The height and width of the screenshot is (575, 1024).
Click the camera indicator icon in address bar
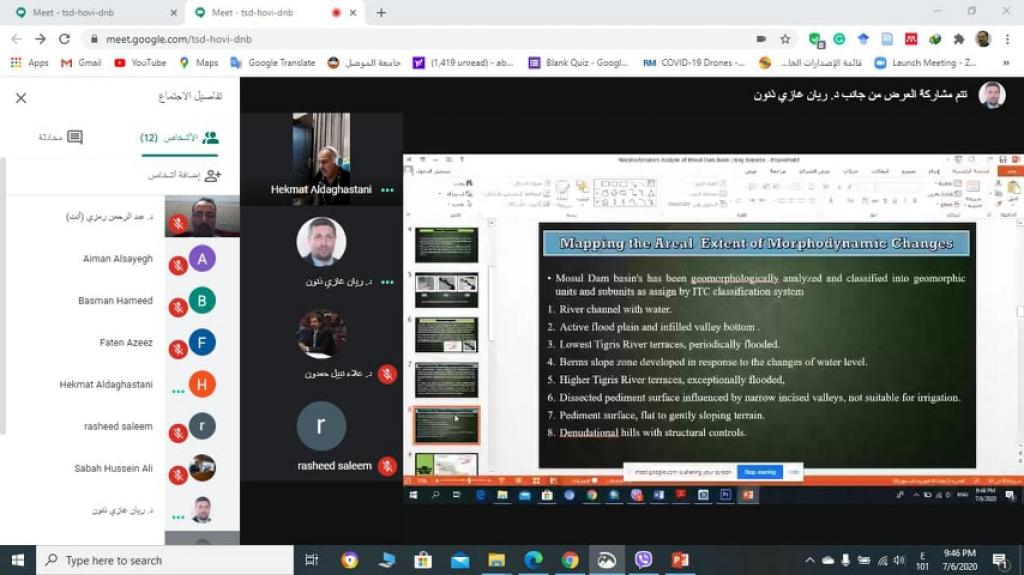click(x=761, y=39)
